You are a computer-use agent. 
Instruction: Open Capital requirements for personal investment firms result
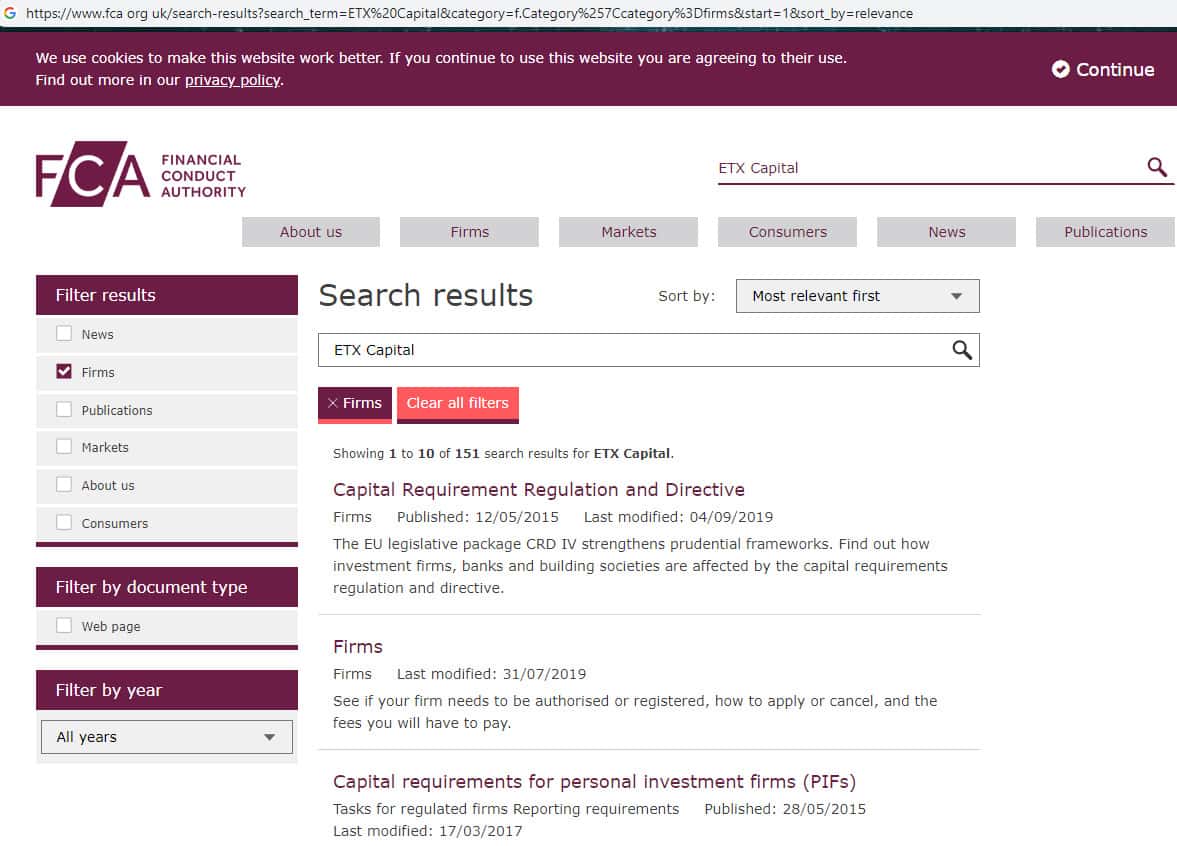[x=595, y=781]
